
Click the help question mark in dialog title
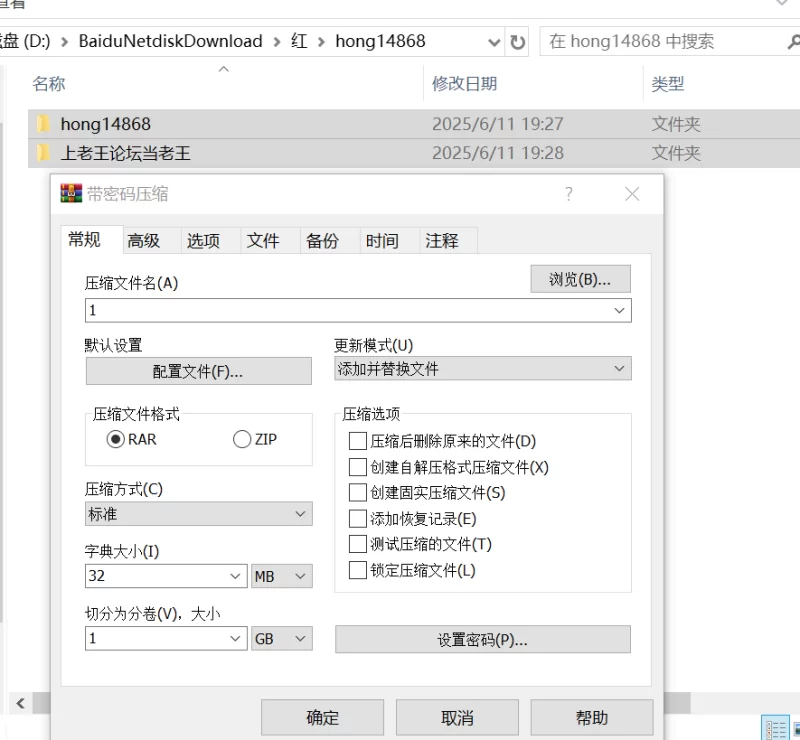[569, 194]
